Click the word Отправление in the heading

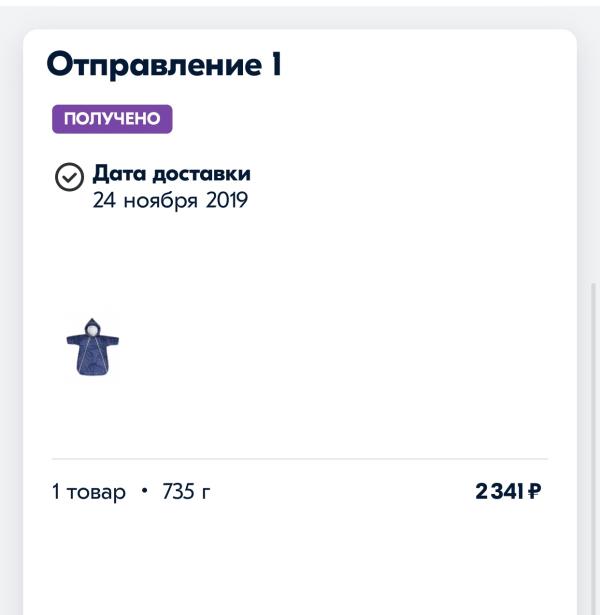pos(155,66)
